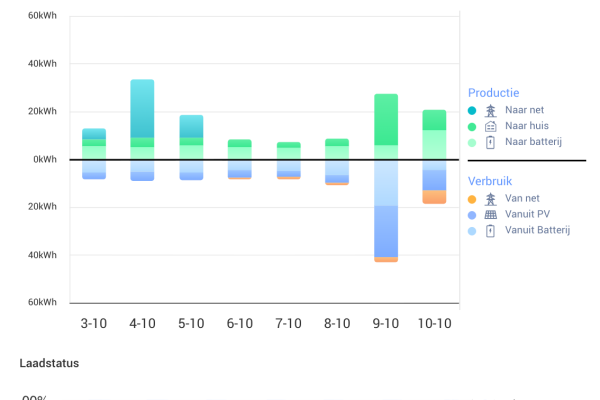600x400 pixels.
Task: Click the Productie legend heading
Action: point(494,93)
